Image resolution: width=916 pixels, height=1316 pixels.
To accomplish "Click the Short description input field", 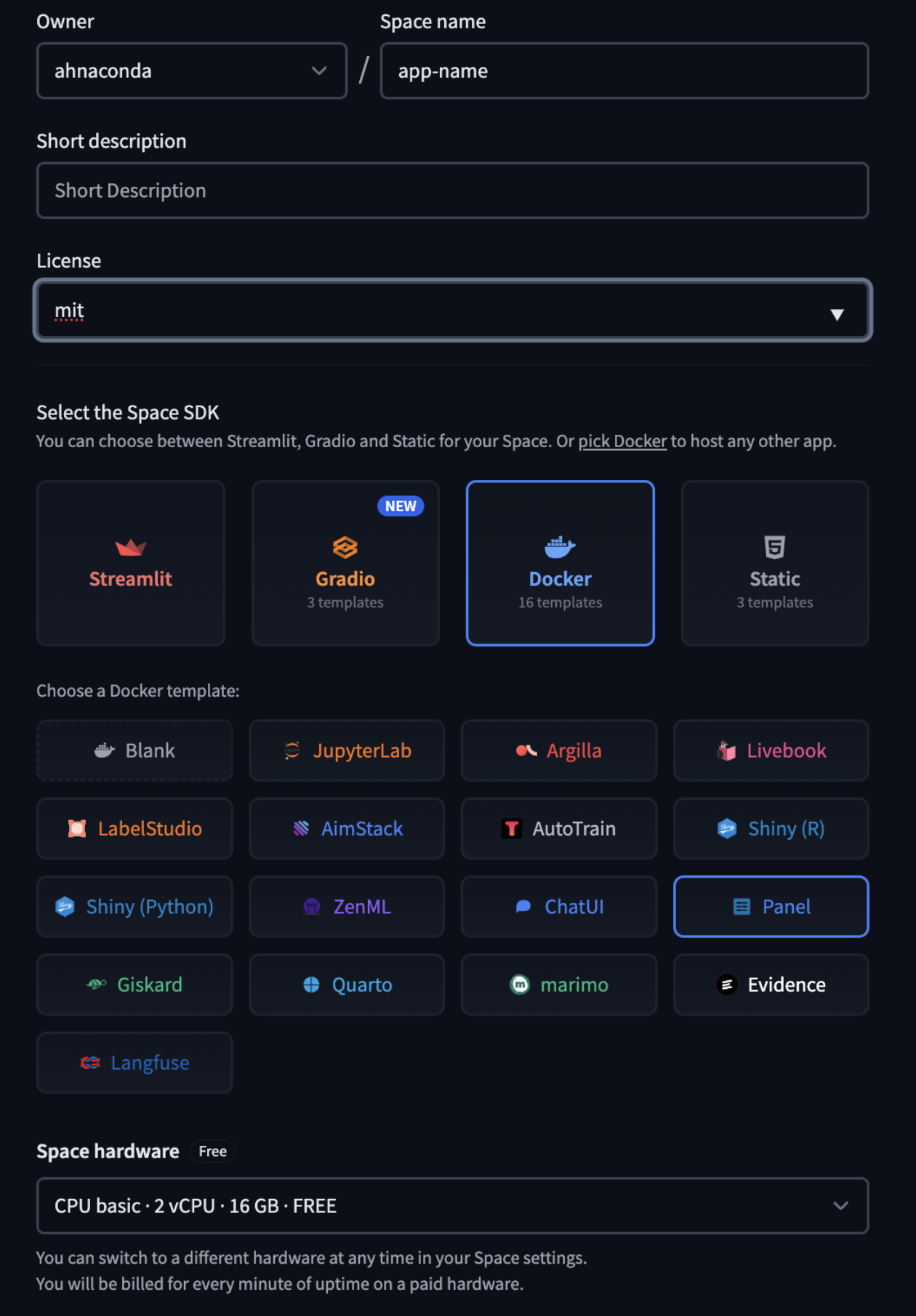I will click(452, 190).
